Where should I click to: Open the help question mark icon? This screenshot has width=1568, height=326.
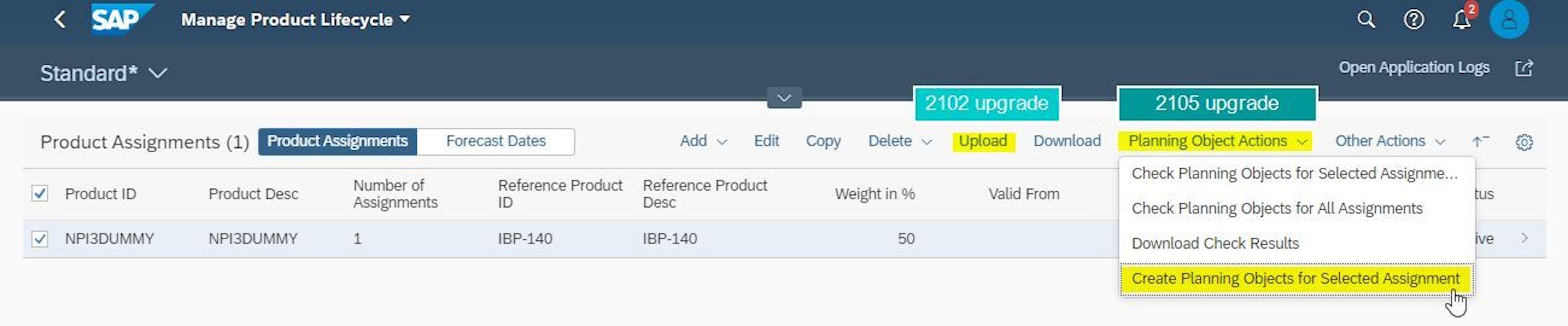tap(1414, 19)
